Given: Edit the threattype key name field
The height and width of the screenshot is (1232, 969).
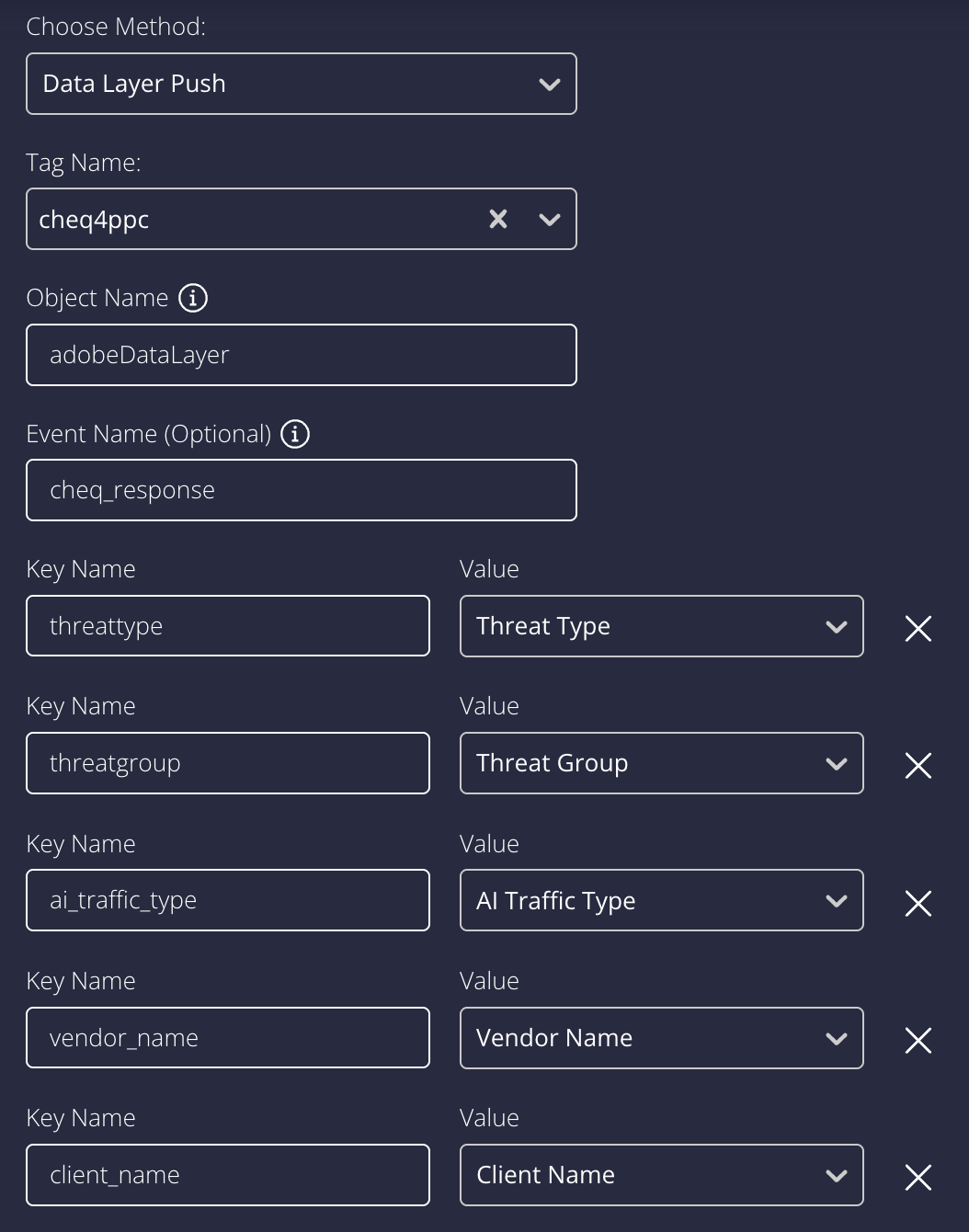Looking at the screenshot, I should click(x=228, y=626).
